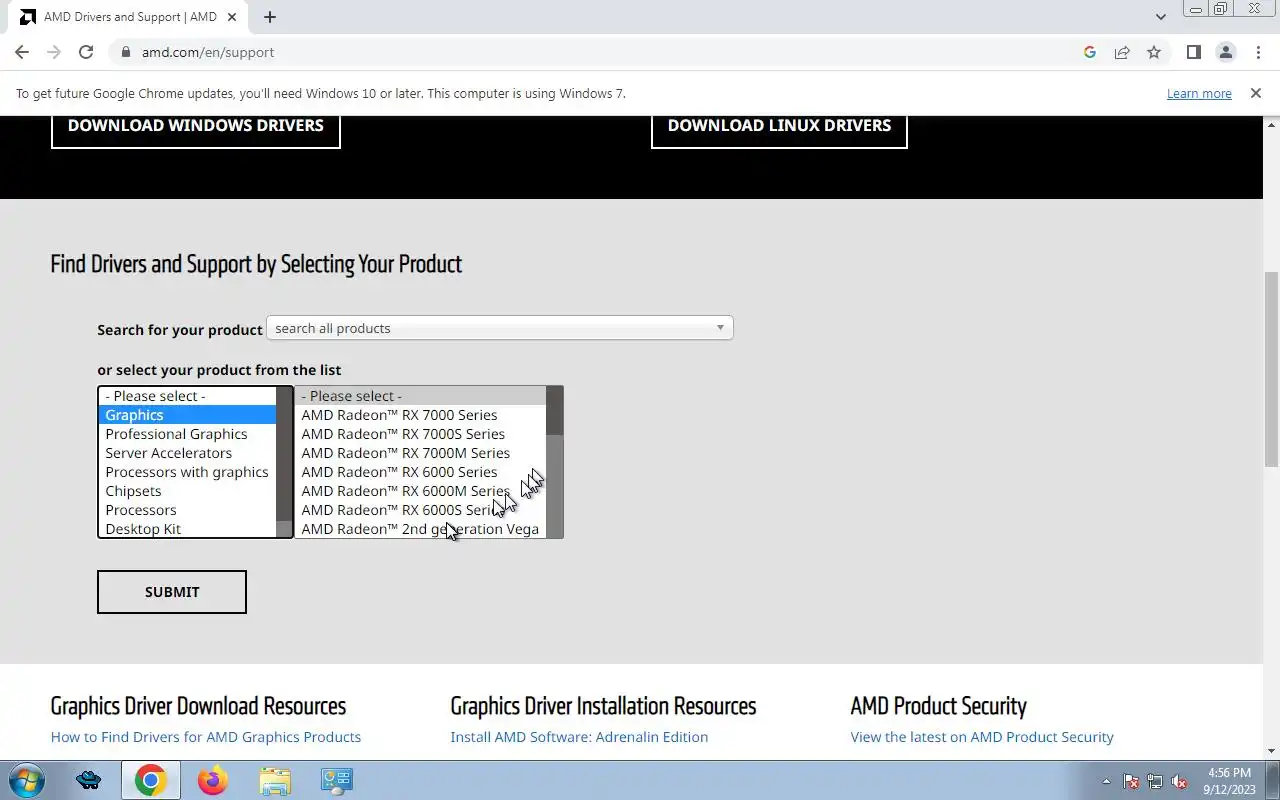Viewport: 1280px width, 800px height.
Task: Select Processors with graphics category
Action: click(187, 472)
